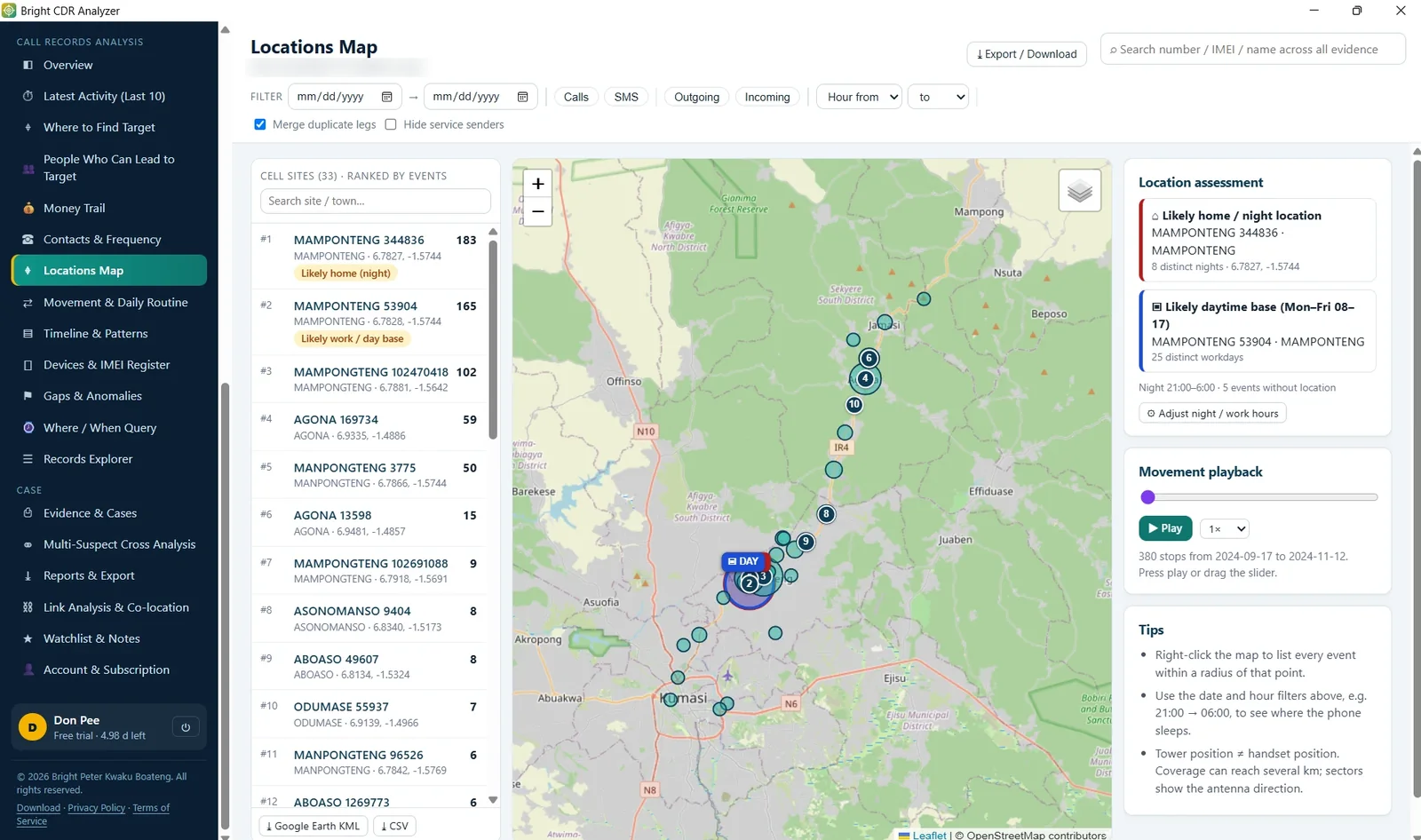This screenshot has height=840, width=1421.
Task: Start movement playback with Play
Action: click(1164, 528)
